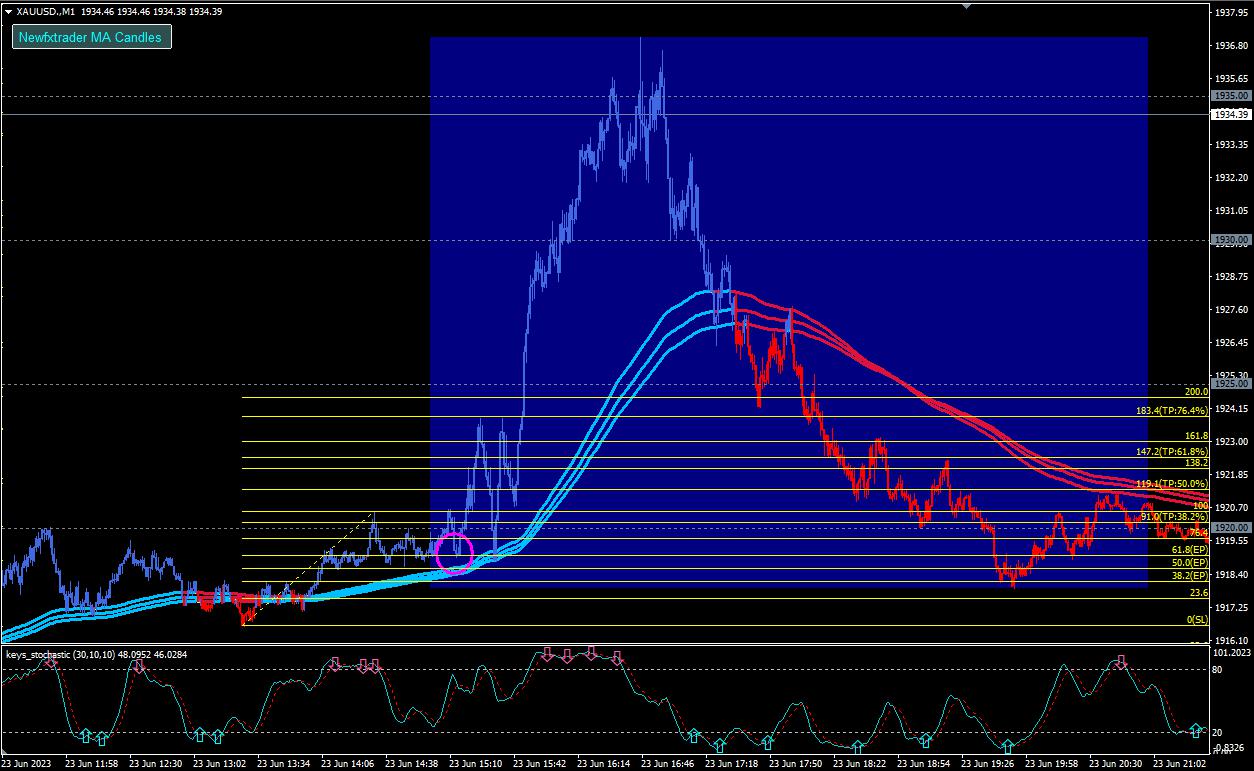
Task: Click the 1930.00 horizontal level price tag
Action: click(x=1231, y=240)
